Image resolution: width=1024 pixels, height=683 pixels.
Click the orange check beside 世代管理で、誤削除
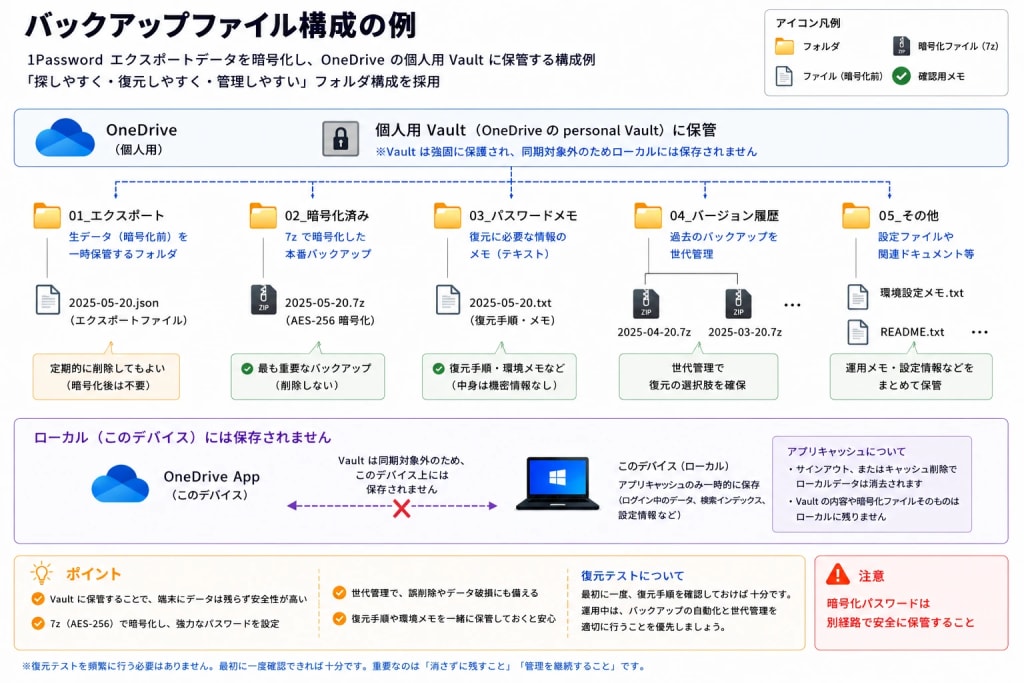(x=339, y=593)
